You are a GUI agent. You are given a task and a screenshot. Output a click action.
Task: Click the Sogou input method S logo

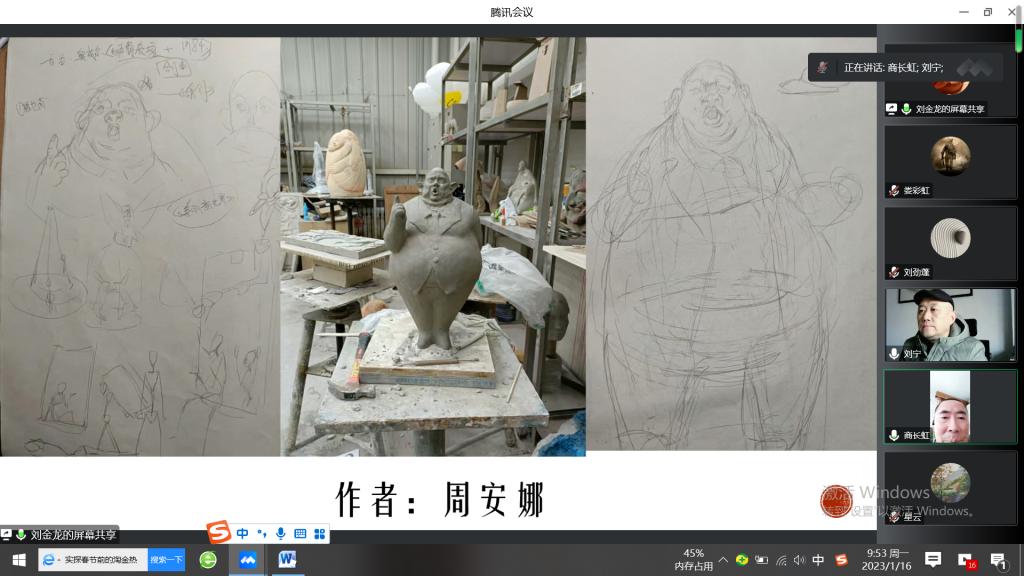(219, 533)
